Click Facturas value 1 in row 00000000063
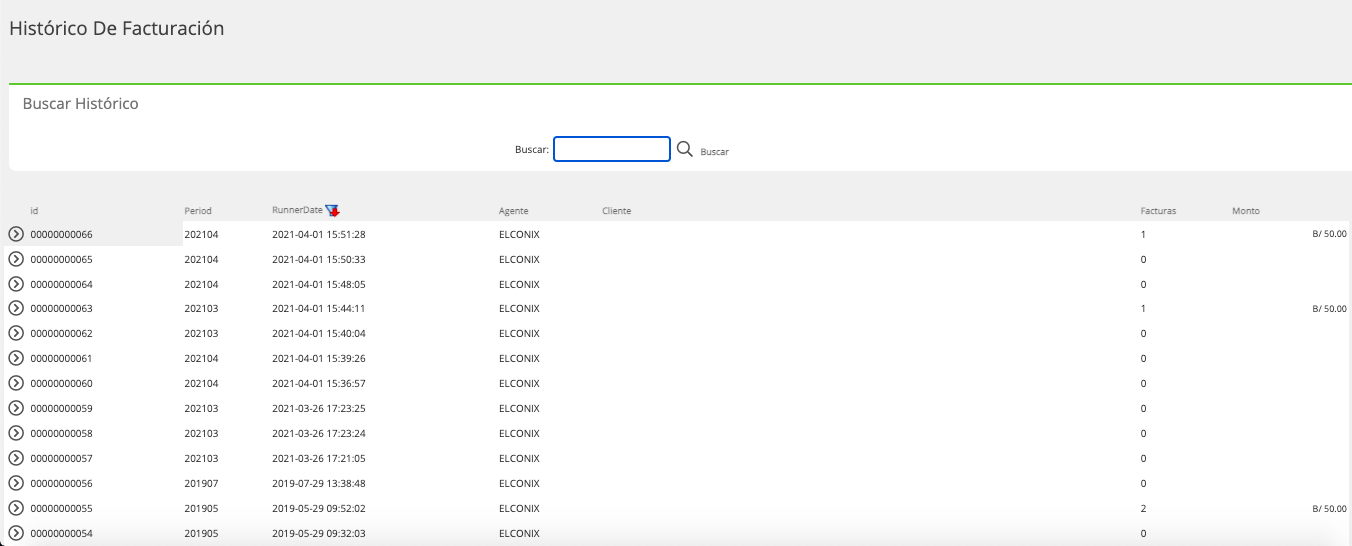Screen dimensions: 1352x546 [1143, 308]
